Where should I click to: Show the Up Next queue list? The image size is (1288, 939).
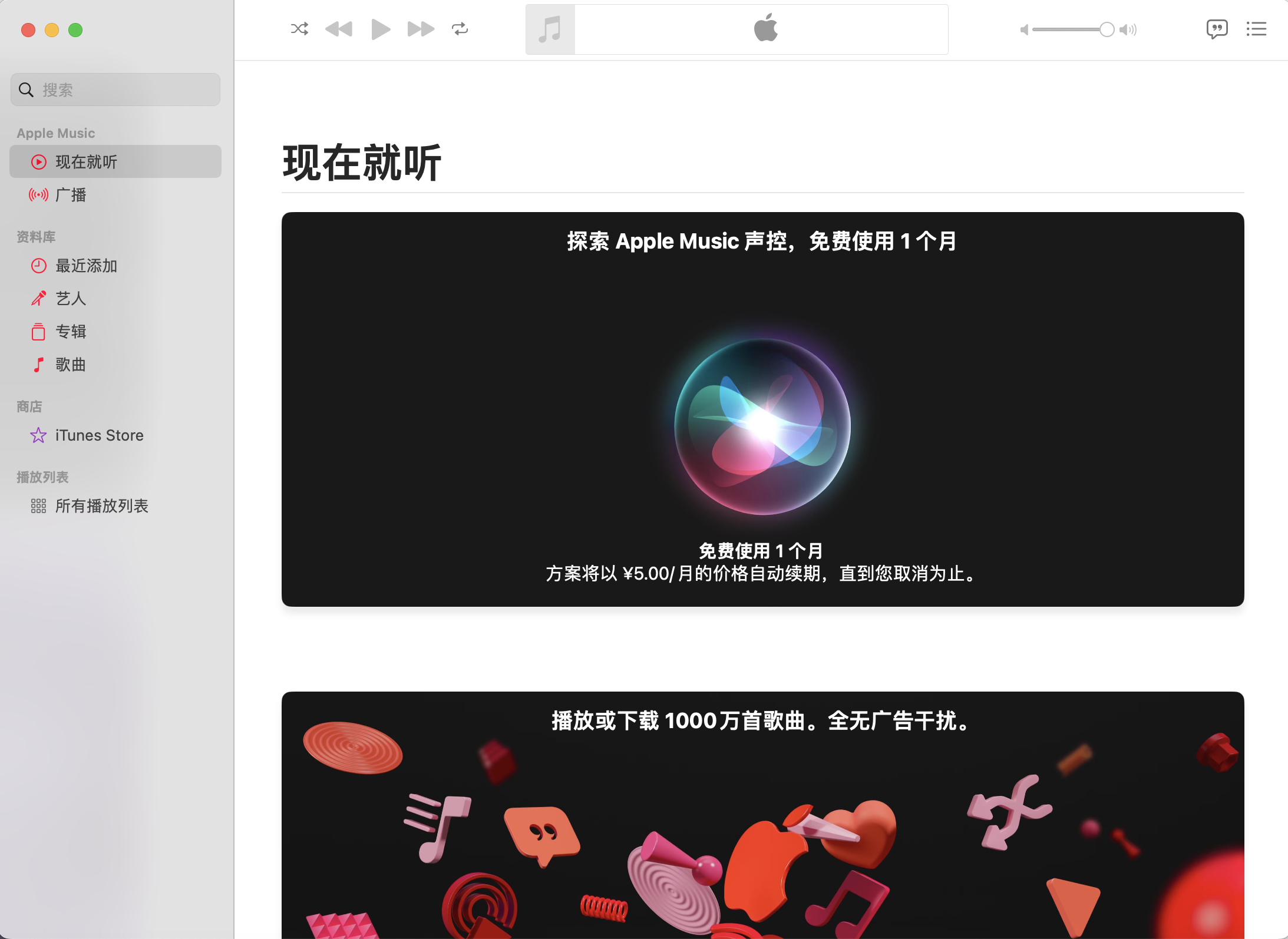[x=1256, y=29]
